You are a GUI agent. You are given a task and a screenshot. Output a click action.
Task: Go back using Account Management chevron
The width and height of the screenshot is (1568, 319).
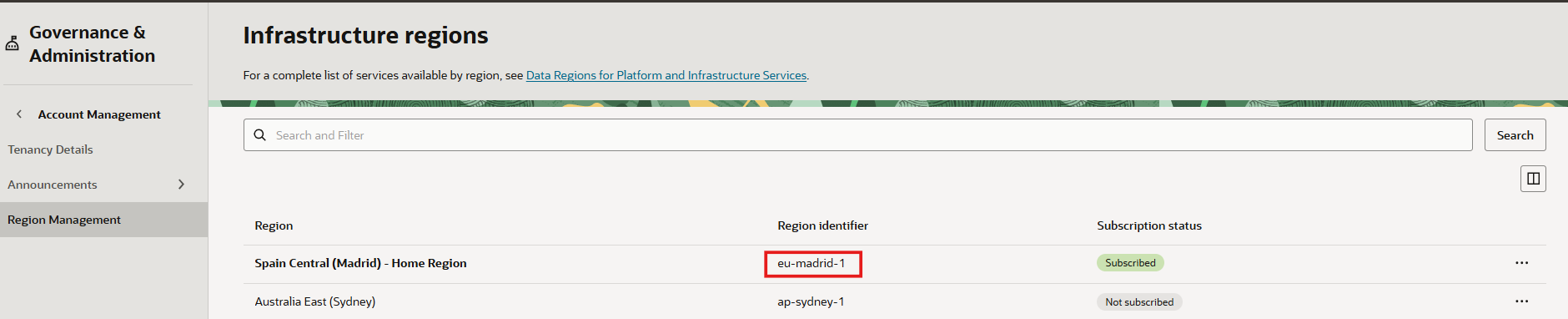point(19,114)
